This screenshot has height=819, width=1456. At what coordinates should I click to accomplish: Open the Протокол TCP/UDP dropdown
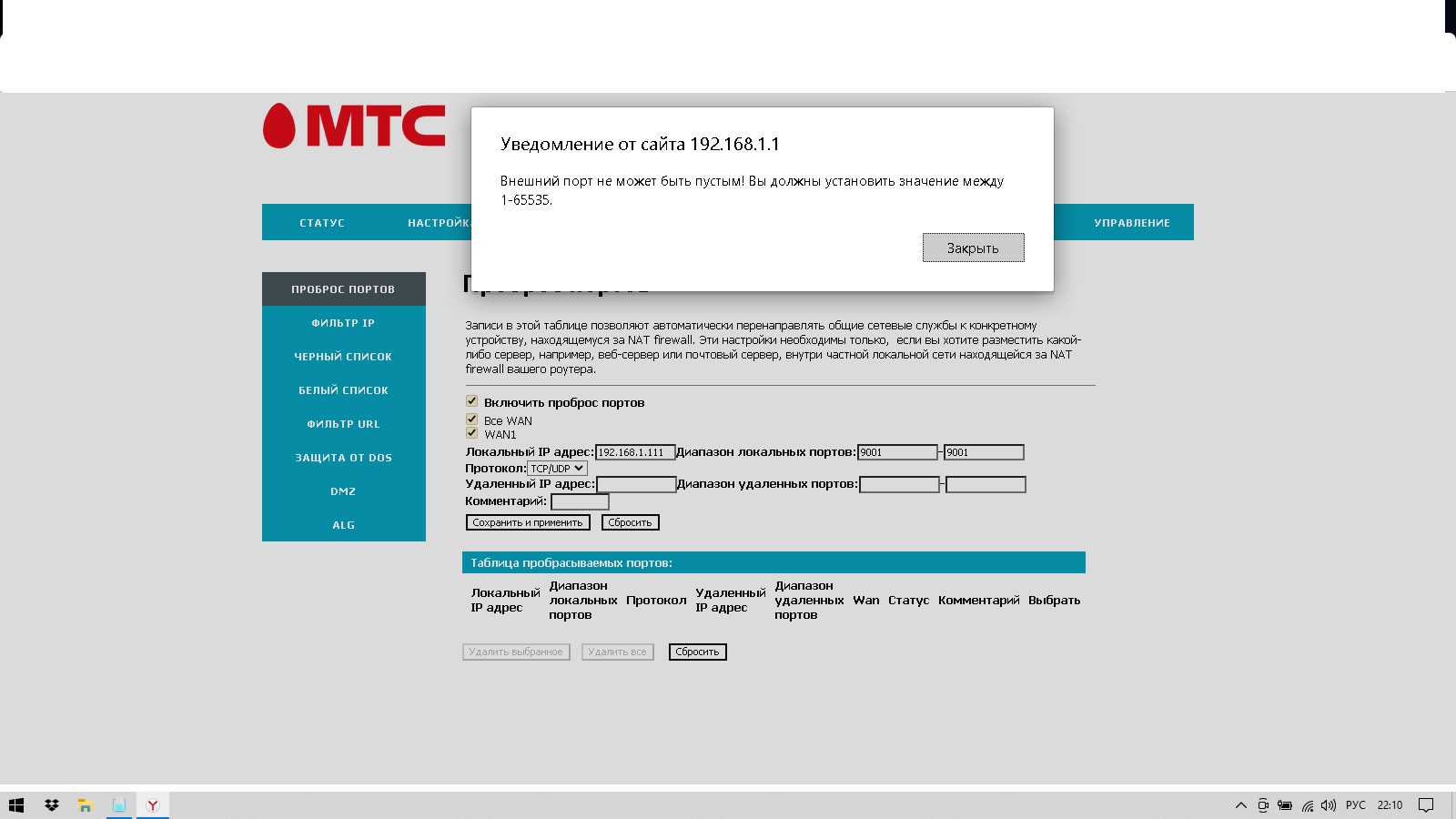(x=557, y=469)
